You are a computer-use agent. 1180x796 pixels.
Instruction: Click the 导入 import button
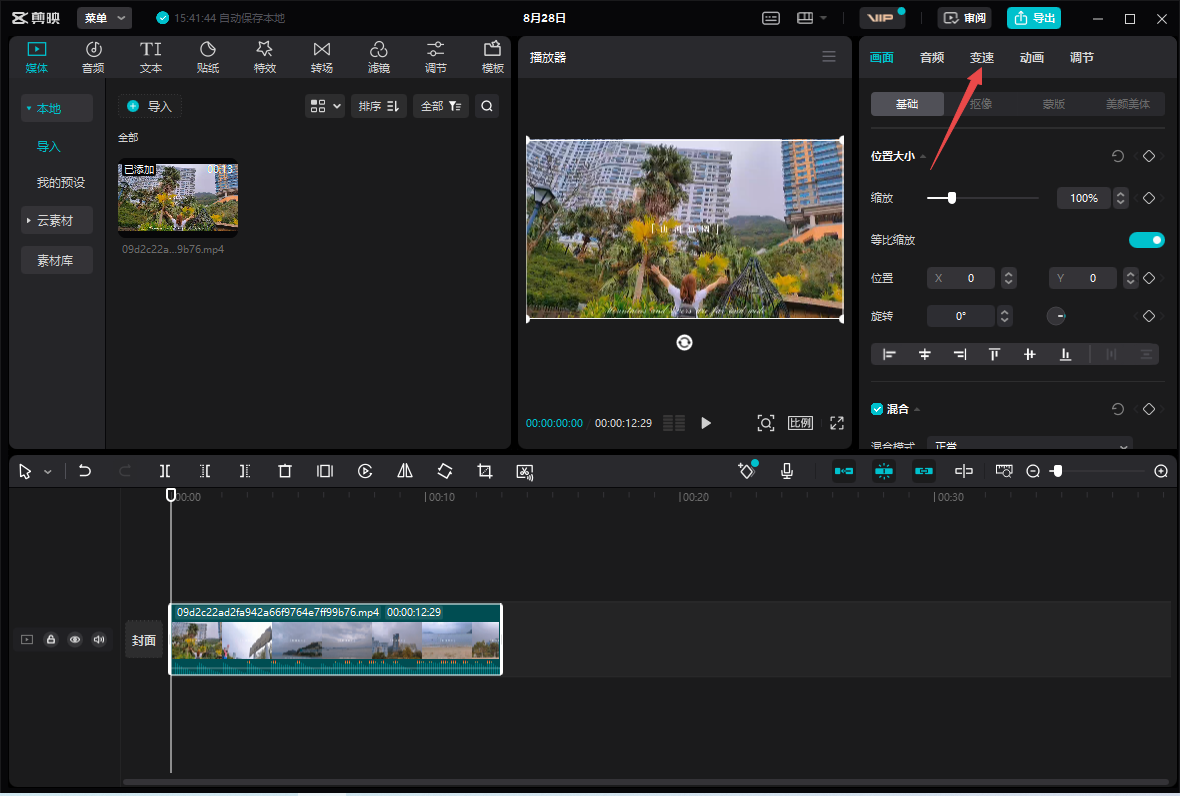point(150,106)
